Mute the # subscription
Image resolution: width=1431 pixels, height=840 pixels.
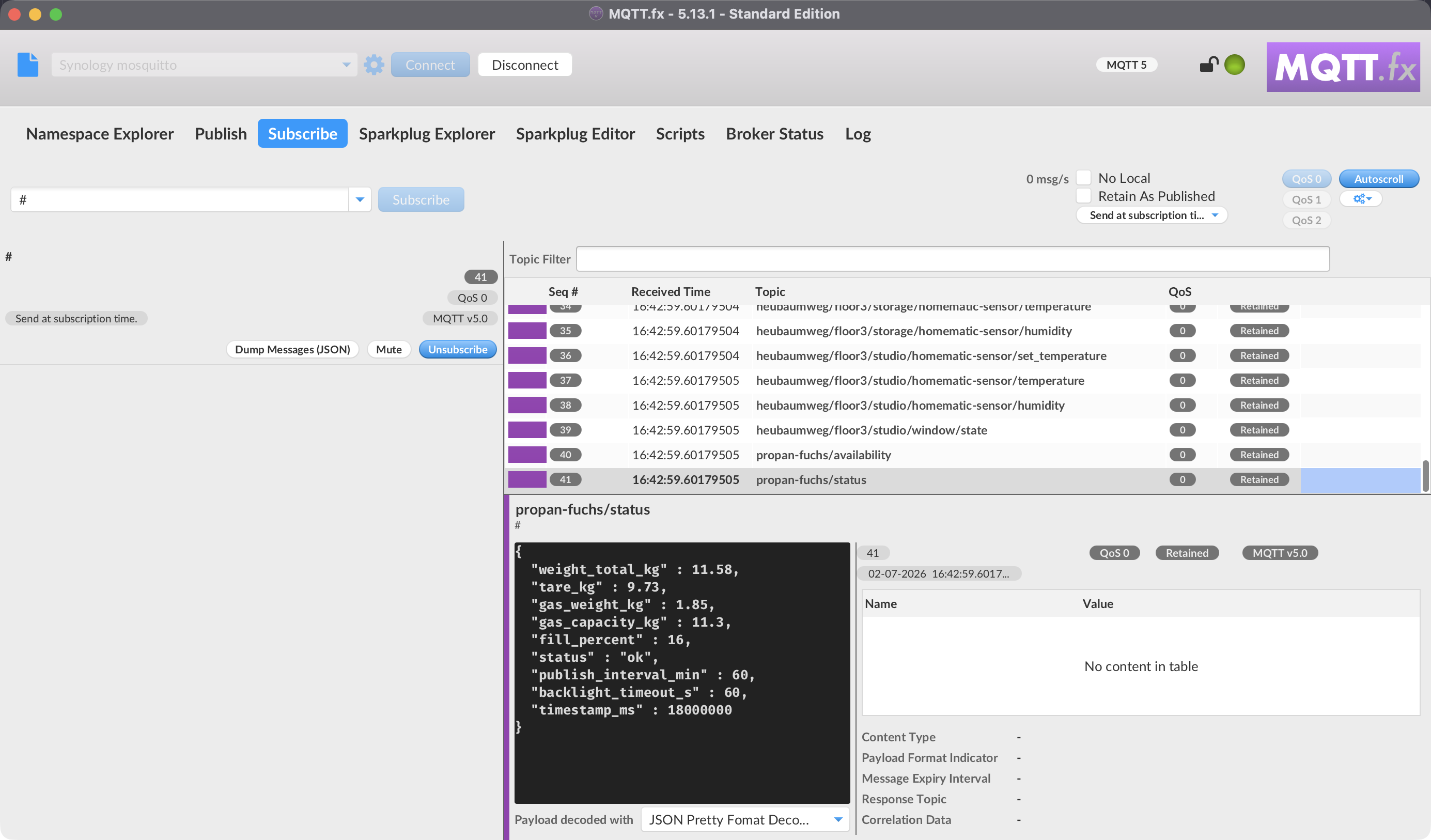[x=389, y=349]
